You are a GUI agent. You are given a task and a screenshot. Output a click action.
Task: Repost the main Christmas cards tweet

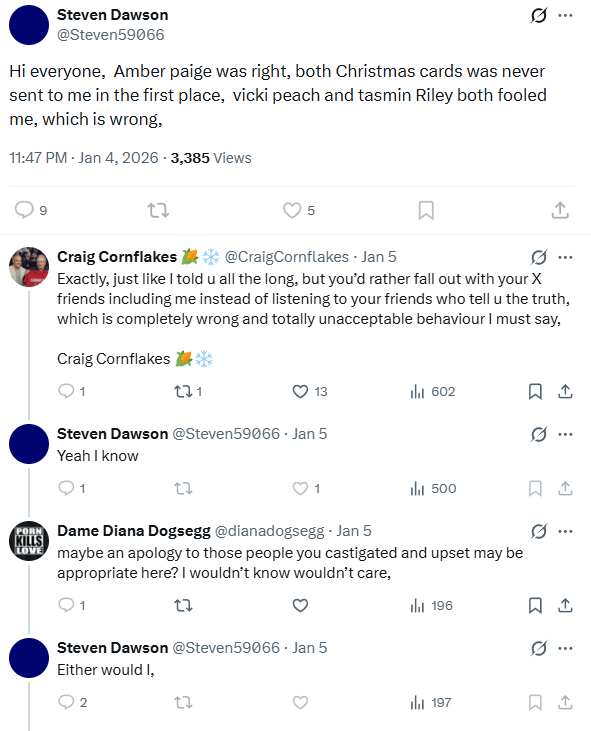pyautogui.click(x=158, y=211)
